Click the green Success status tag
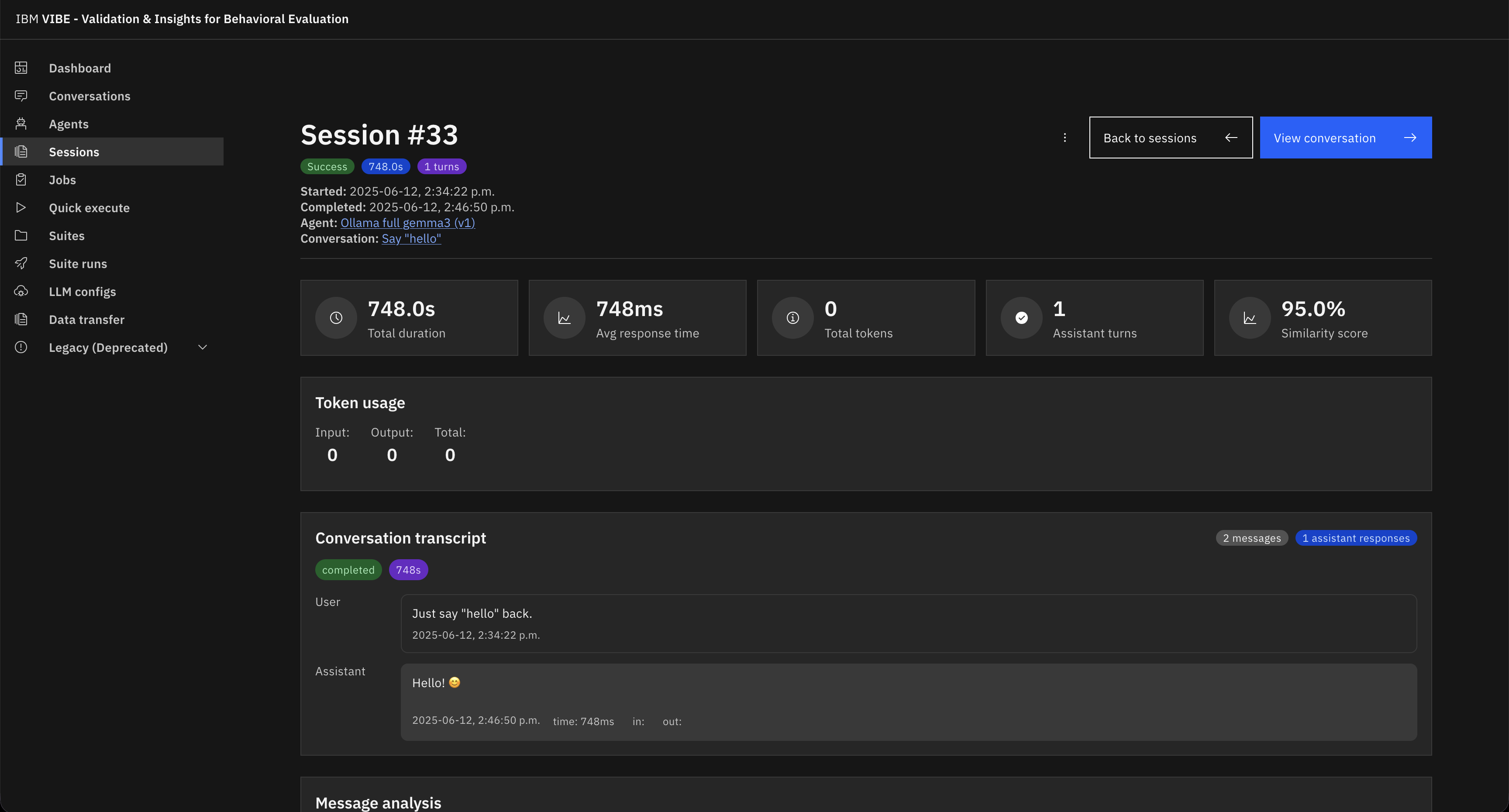 [x=327, y=166]
